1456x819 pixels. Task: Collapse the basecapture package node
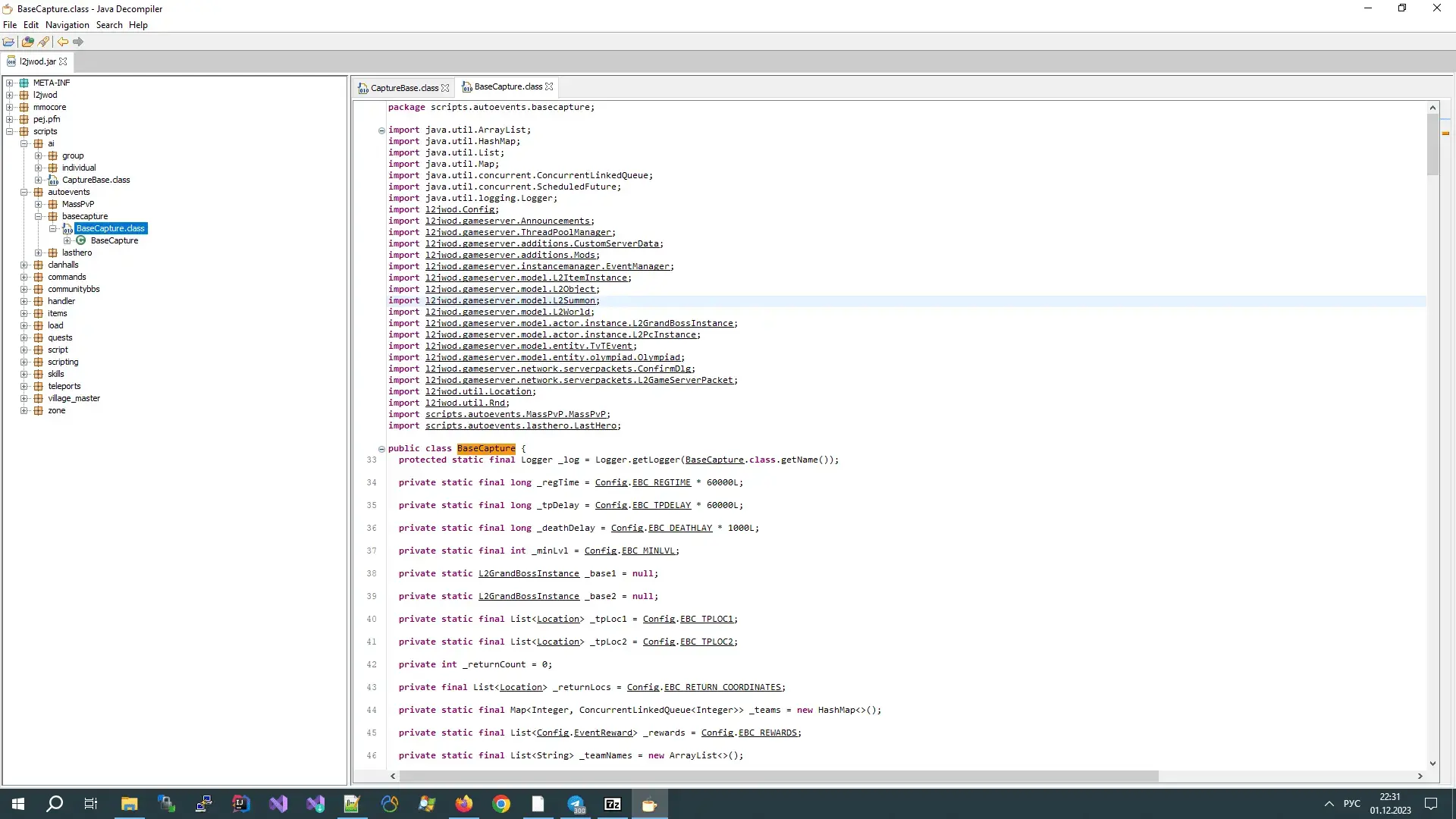tap(39, 216)
